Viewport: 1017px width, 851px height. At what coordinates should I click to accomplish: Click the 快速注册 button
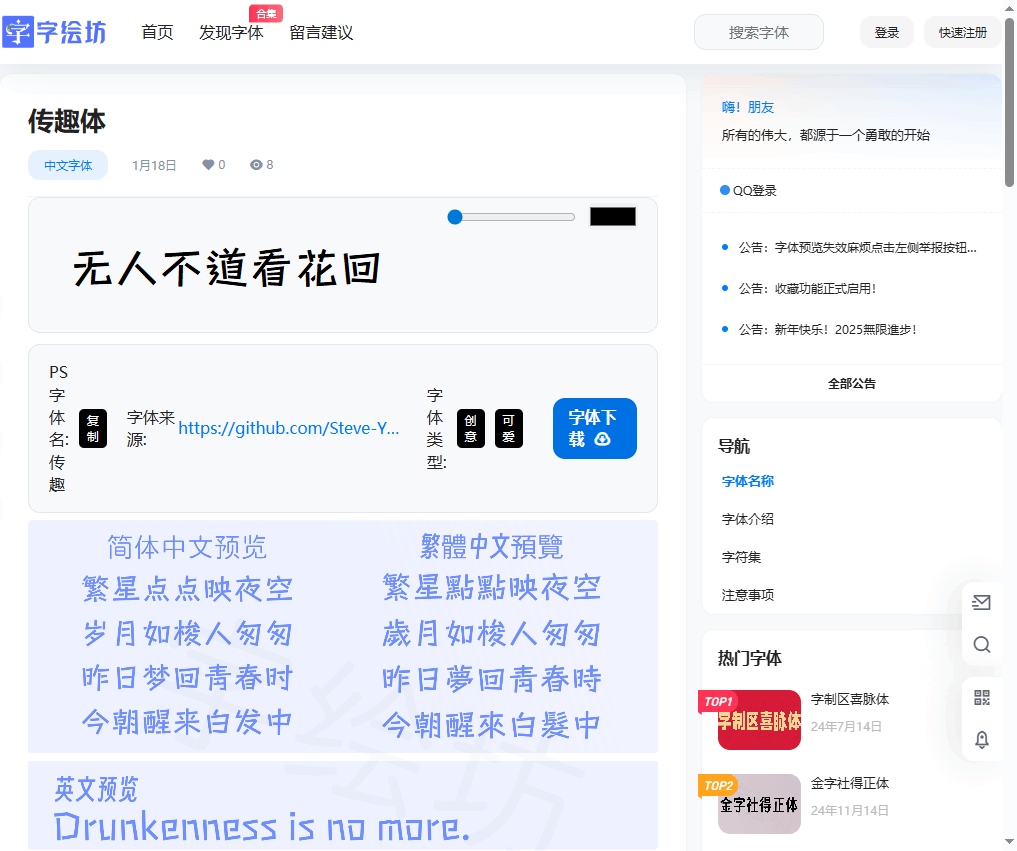click(962, 32)
